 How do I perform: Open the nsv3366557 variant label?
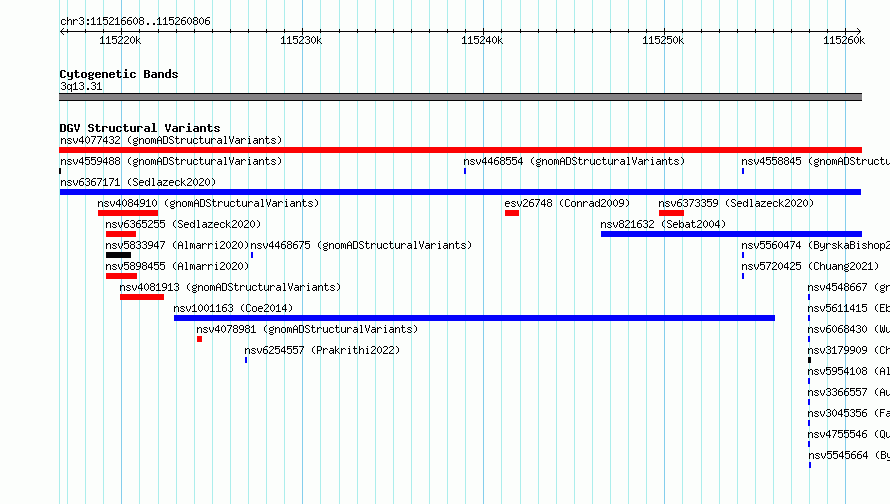(849, 392)
